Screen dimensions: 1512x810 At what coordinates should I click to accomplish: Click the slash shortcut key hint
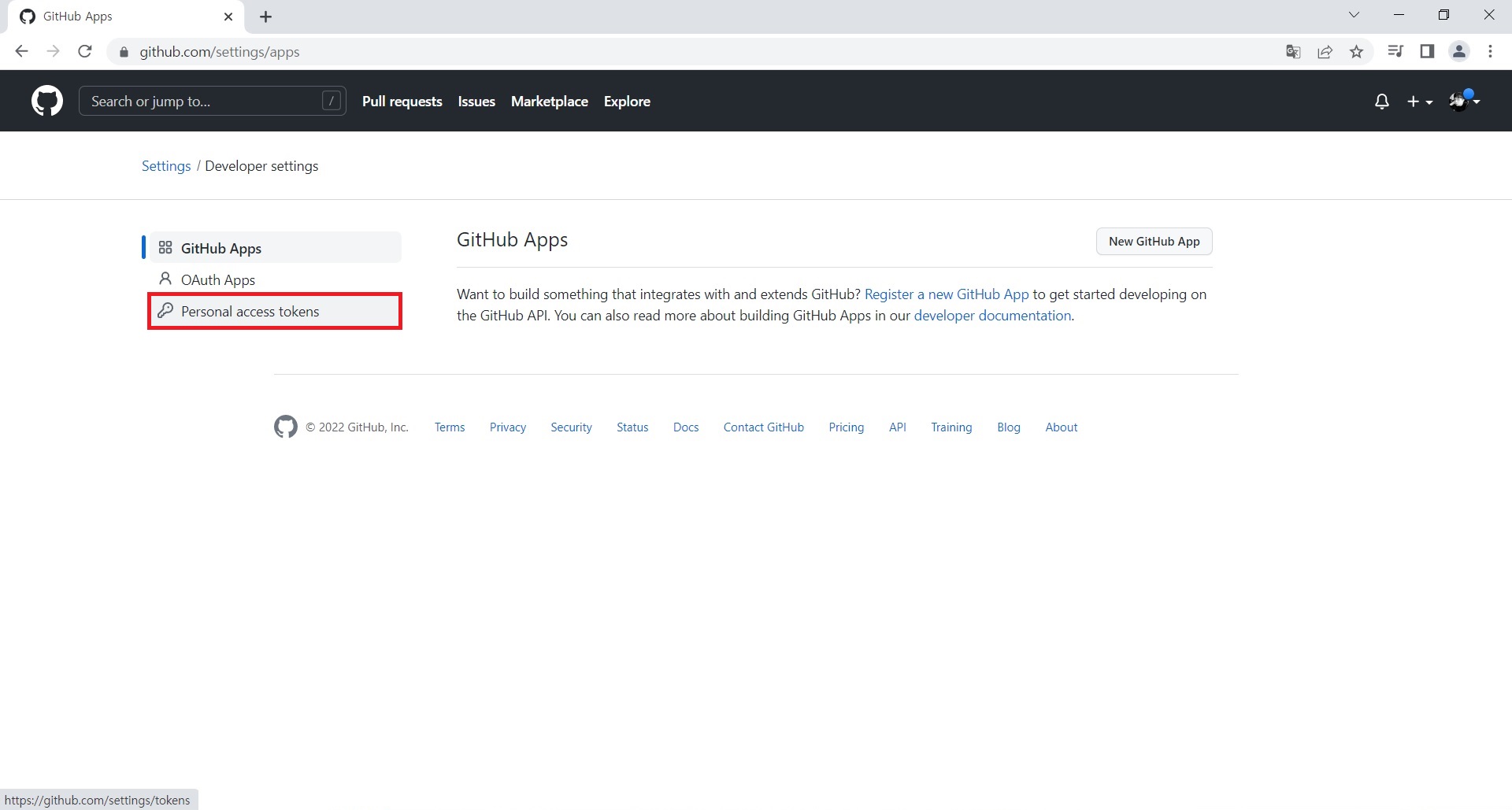[x=332, y=101]
